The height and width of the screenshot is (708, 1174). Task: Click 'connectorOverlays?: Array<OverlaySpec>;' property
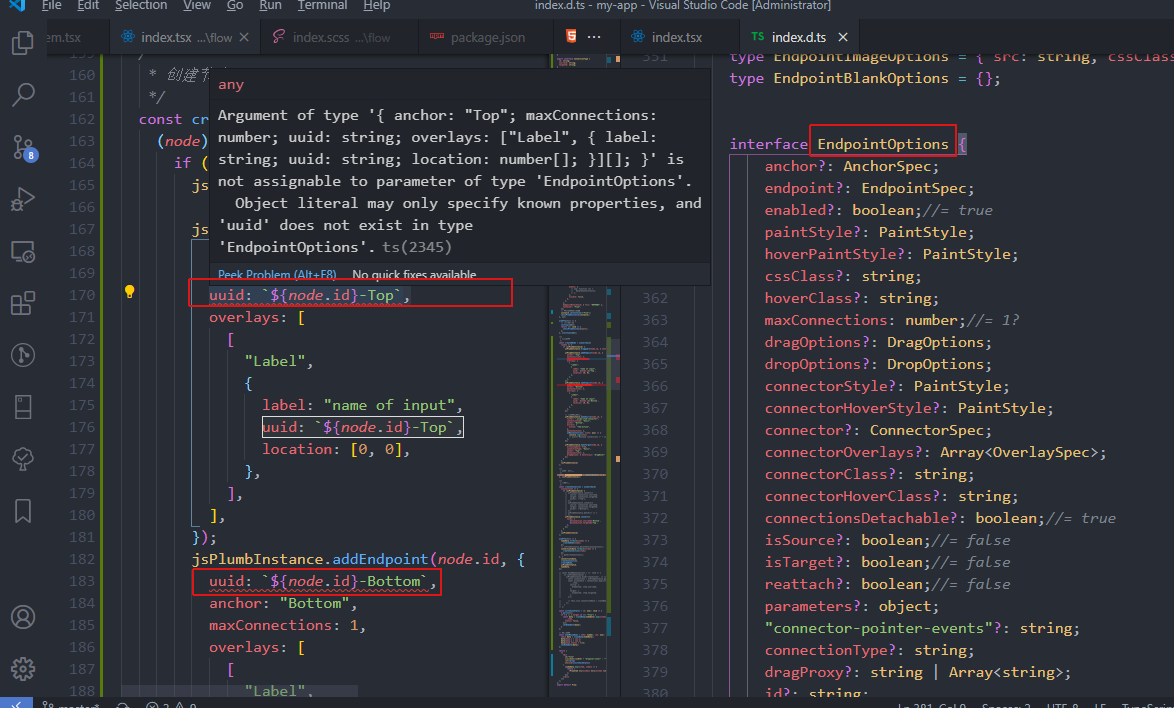tap(935, 452)
